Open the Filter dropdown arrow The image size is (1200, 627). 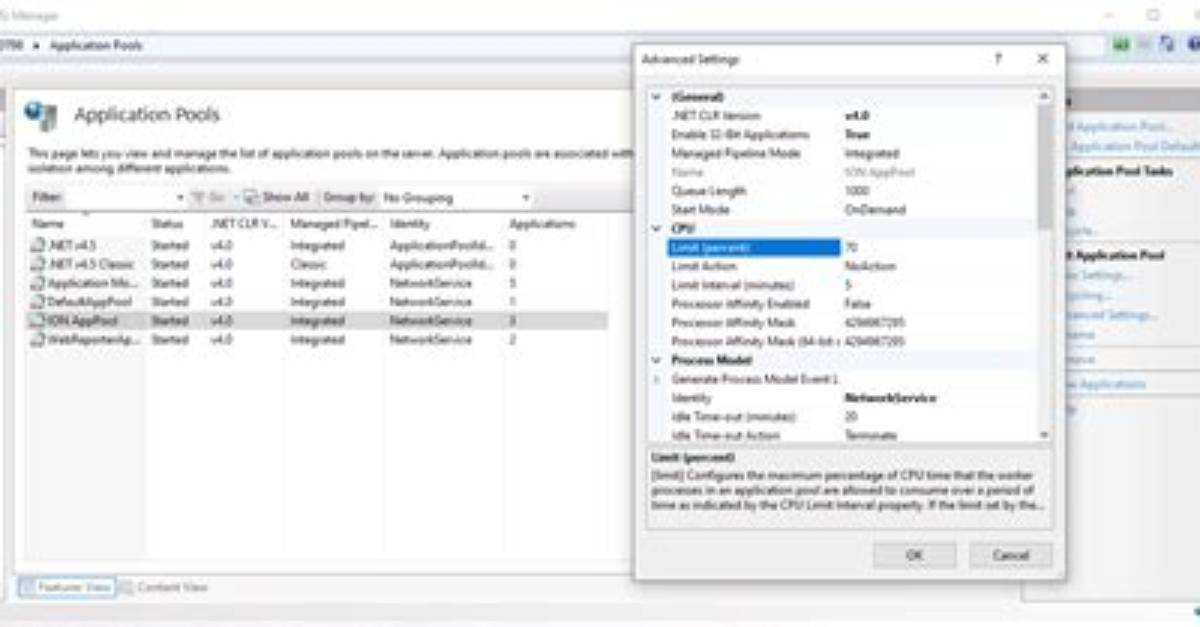[180, 198]
